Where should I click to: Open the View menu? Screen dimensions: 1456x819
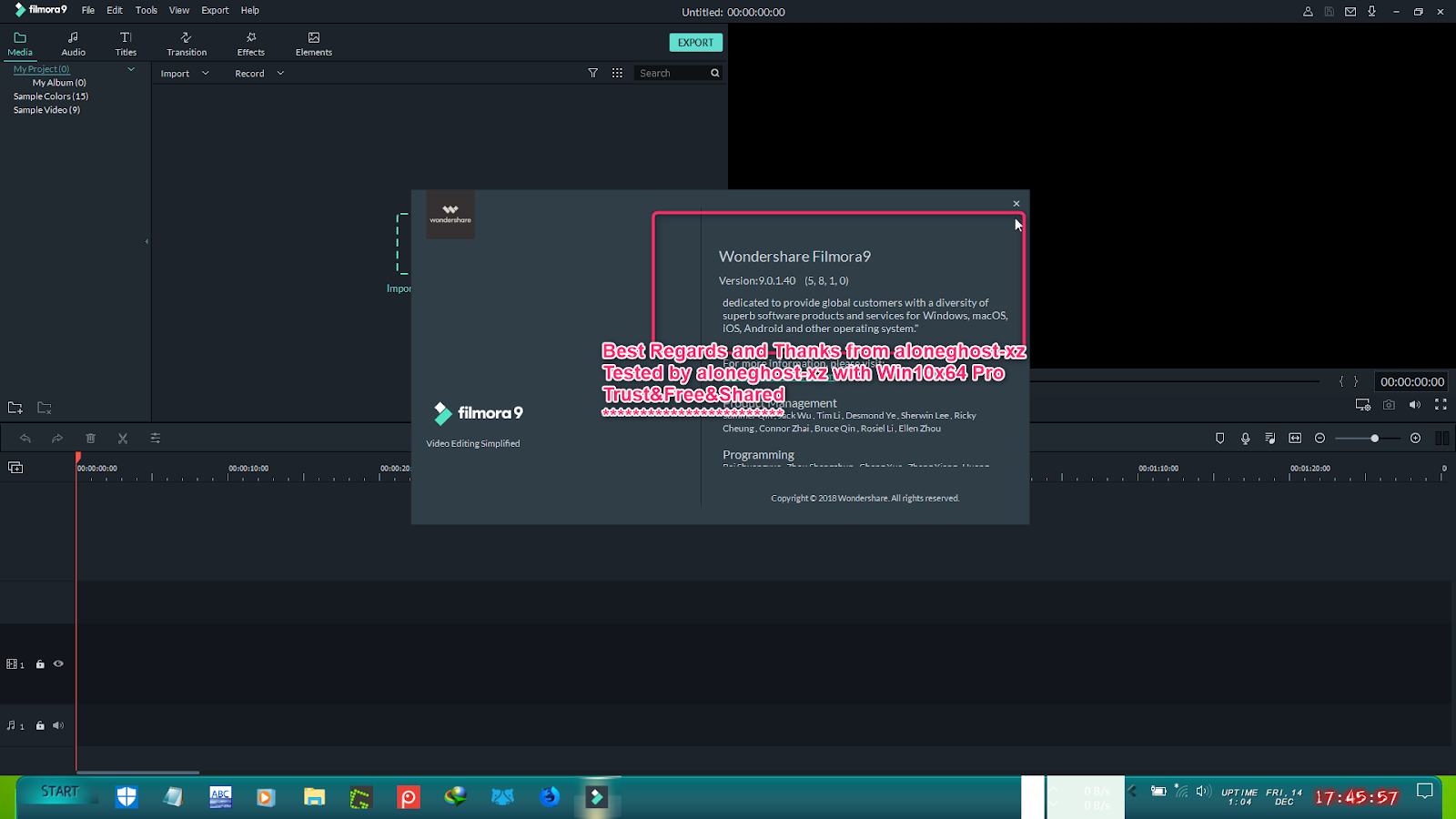coord(179,11)
